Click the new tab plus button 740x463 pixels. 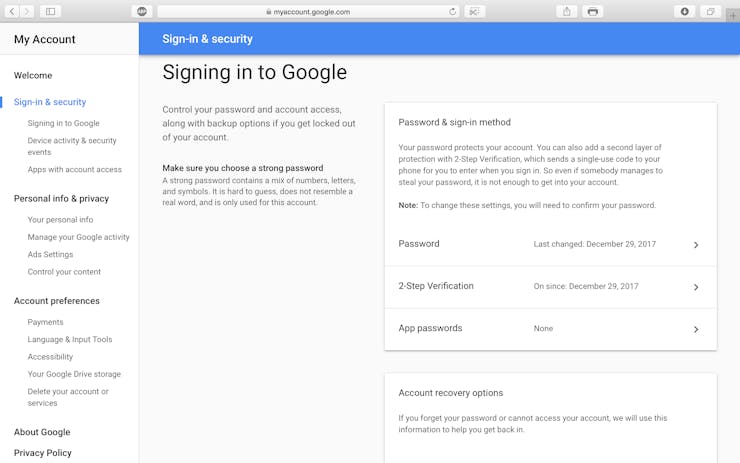[x=732, y=16]
